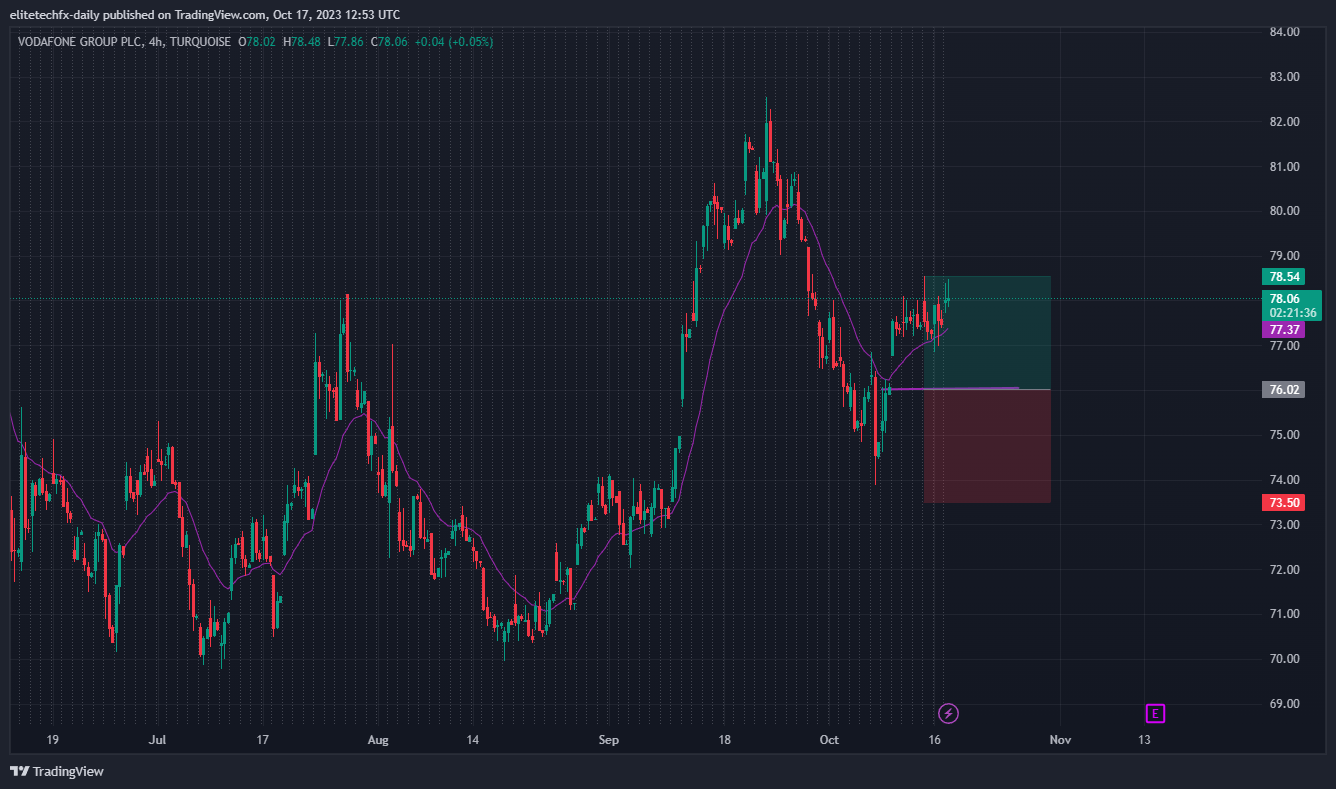The height and width of the screenshot is (789, 1336).
Task: Click the purple 77.37 moving average label
Action: [1284, 329]
